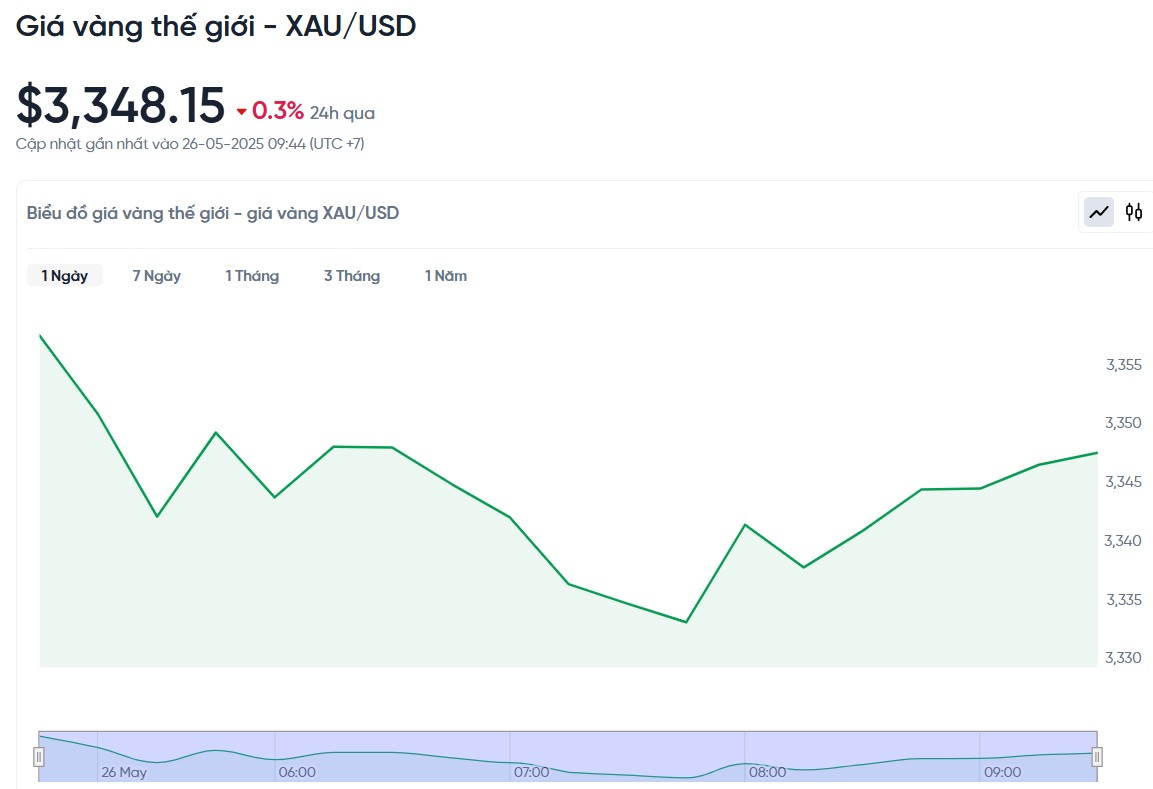
Task: Select the 7 Ngày time range
Action: [x=157, y=276]
